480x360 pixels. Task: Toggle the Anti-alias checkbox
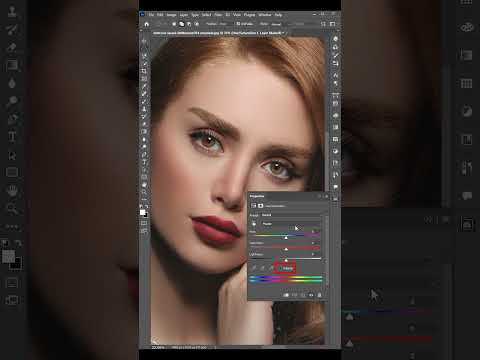238,24
